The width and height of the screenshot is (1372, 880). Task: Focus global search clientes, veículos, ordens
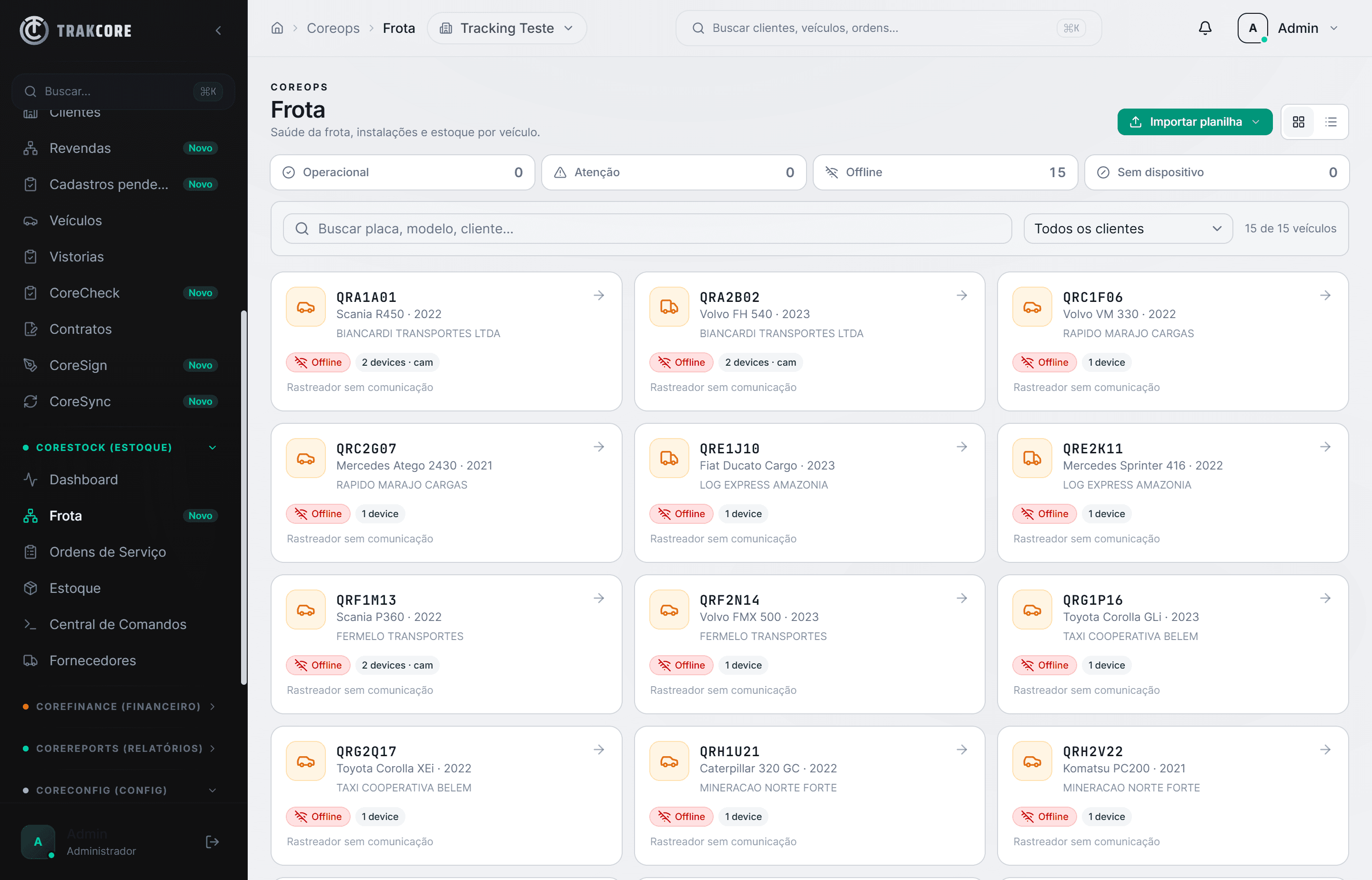click(888, 28)
